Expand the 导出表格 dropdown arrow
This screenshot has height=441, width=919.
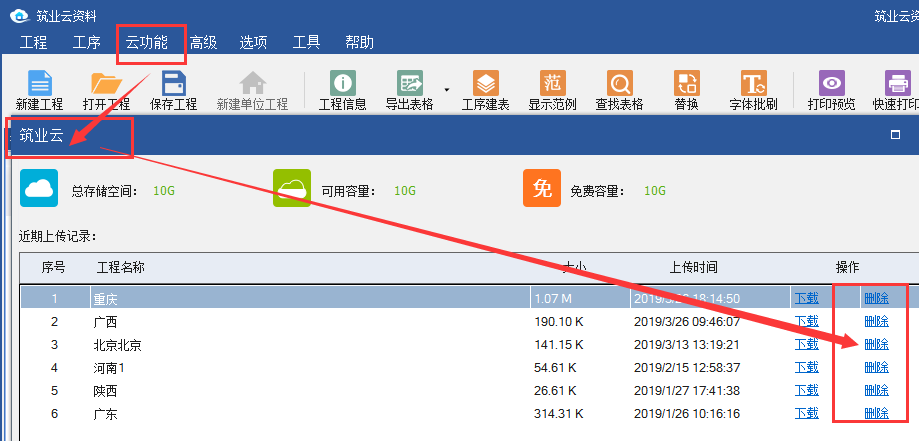click(446, 89)
